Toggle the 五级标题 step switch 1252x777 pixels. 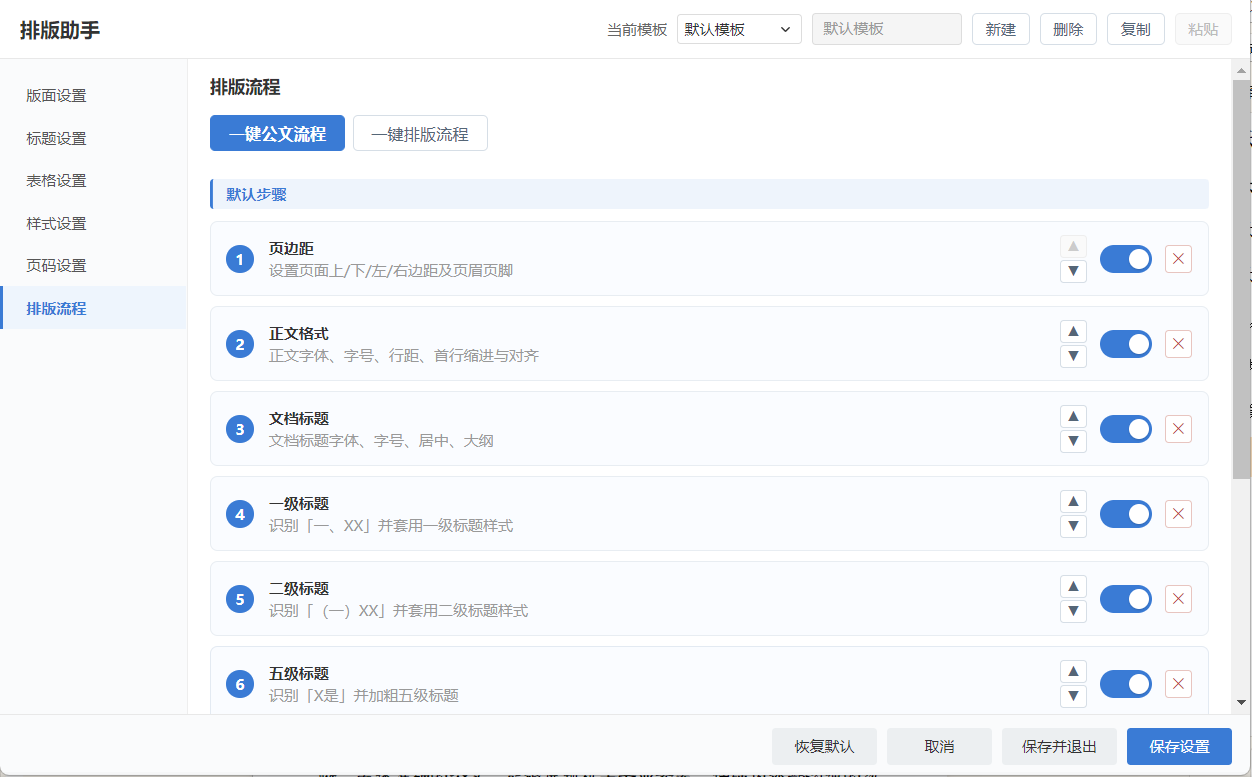click(1126, 684)
